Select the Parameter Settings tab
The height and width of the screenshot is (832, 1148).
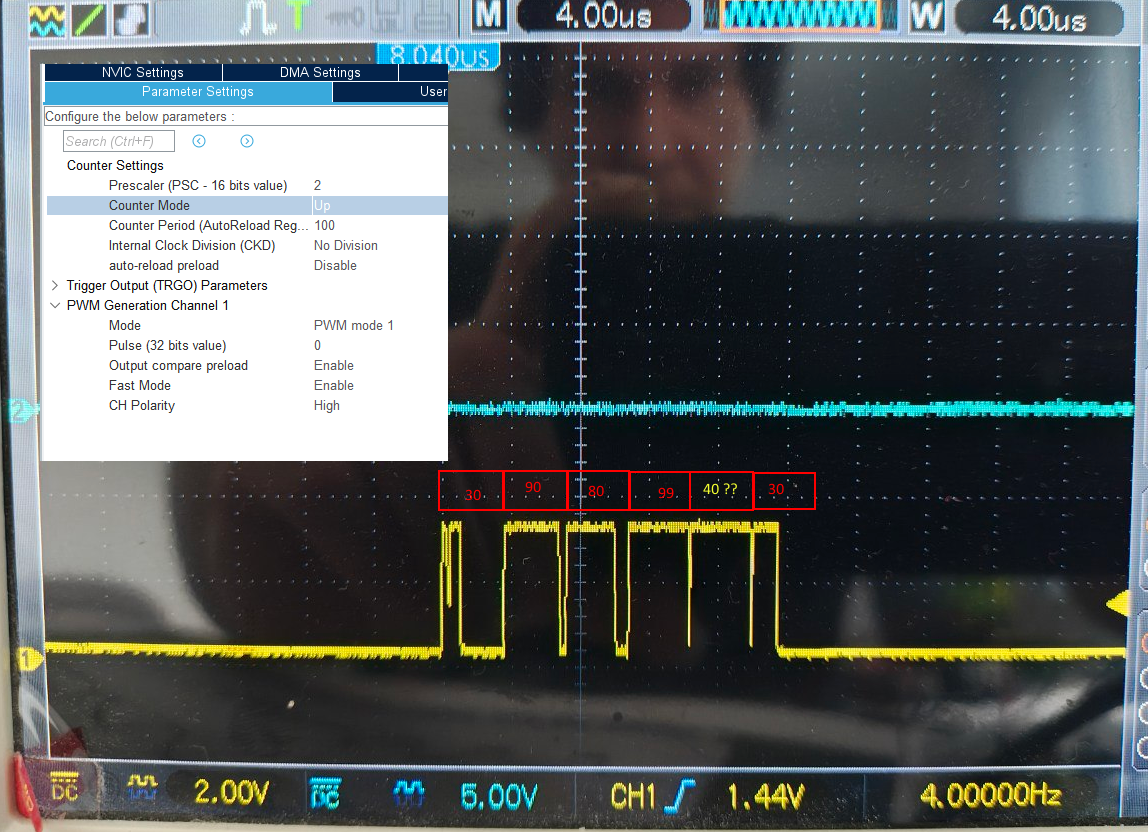tap(197, 92)
